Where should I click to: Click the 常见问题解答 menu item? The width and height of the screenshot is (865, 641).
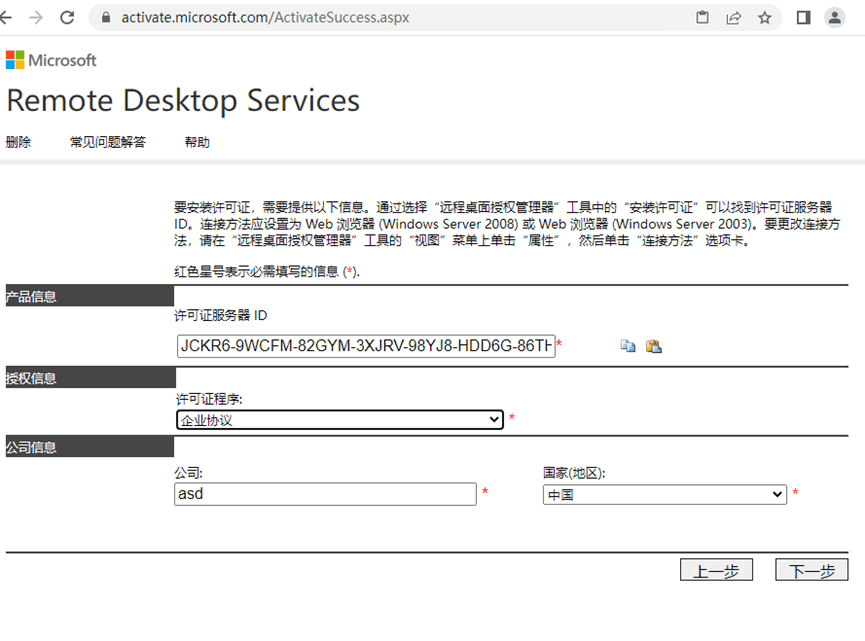click(x=107, y=141)
